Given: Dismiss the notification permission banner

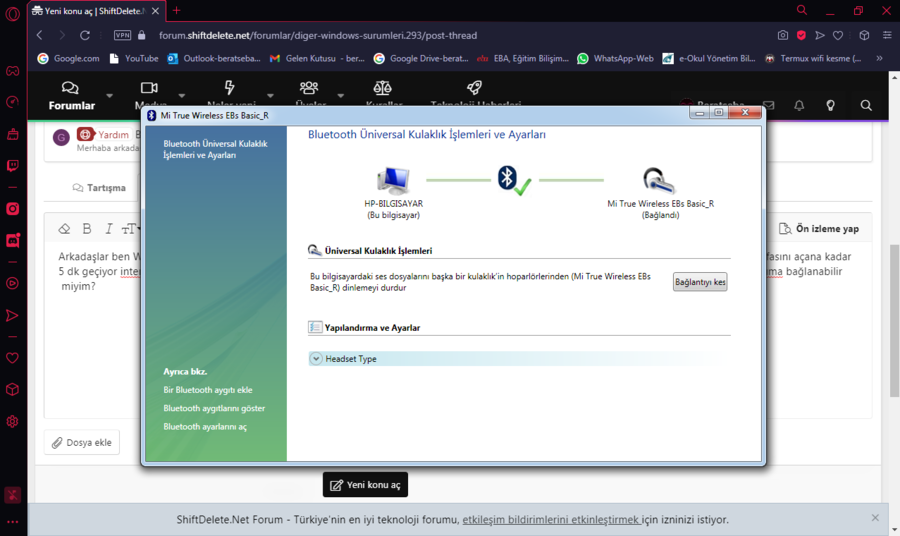Looking at the screenshot, I should pos(875,518).
